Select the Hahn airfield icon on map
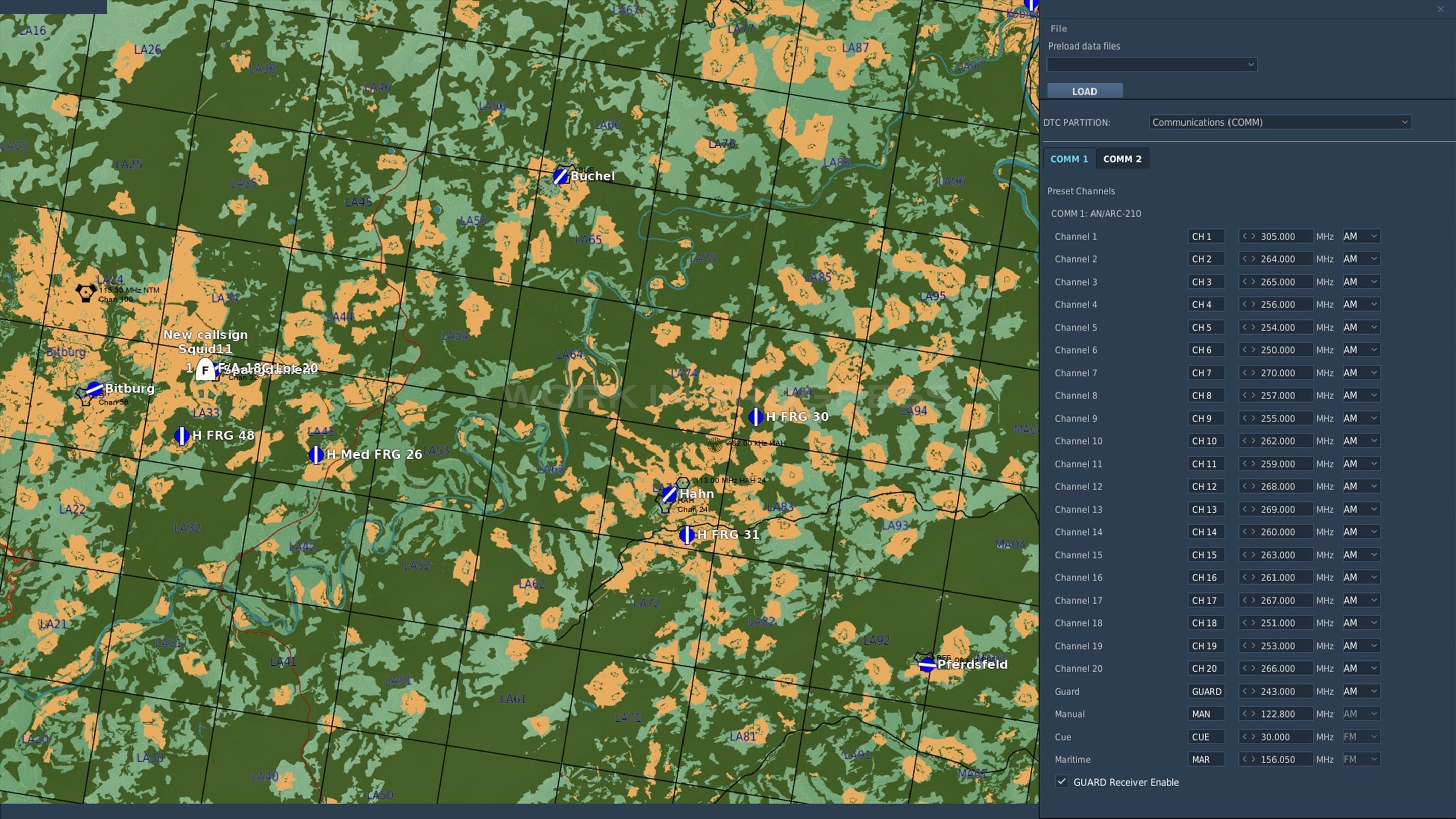1456x819 pixels. point(669,494)
